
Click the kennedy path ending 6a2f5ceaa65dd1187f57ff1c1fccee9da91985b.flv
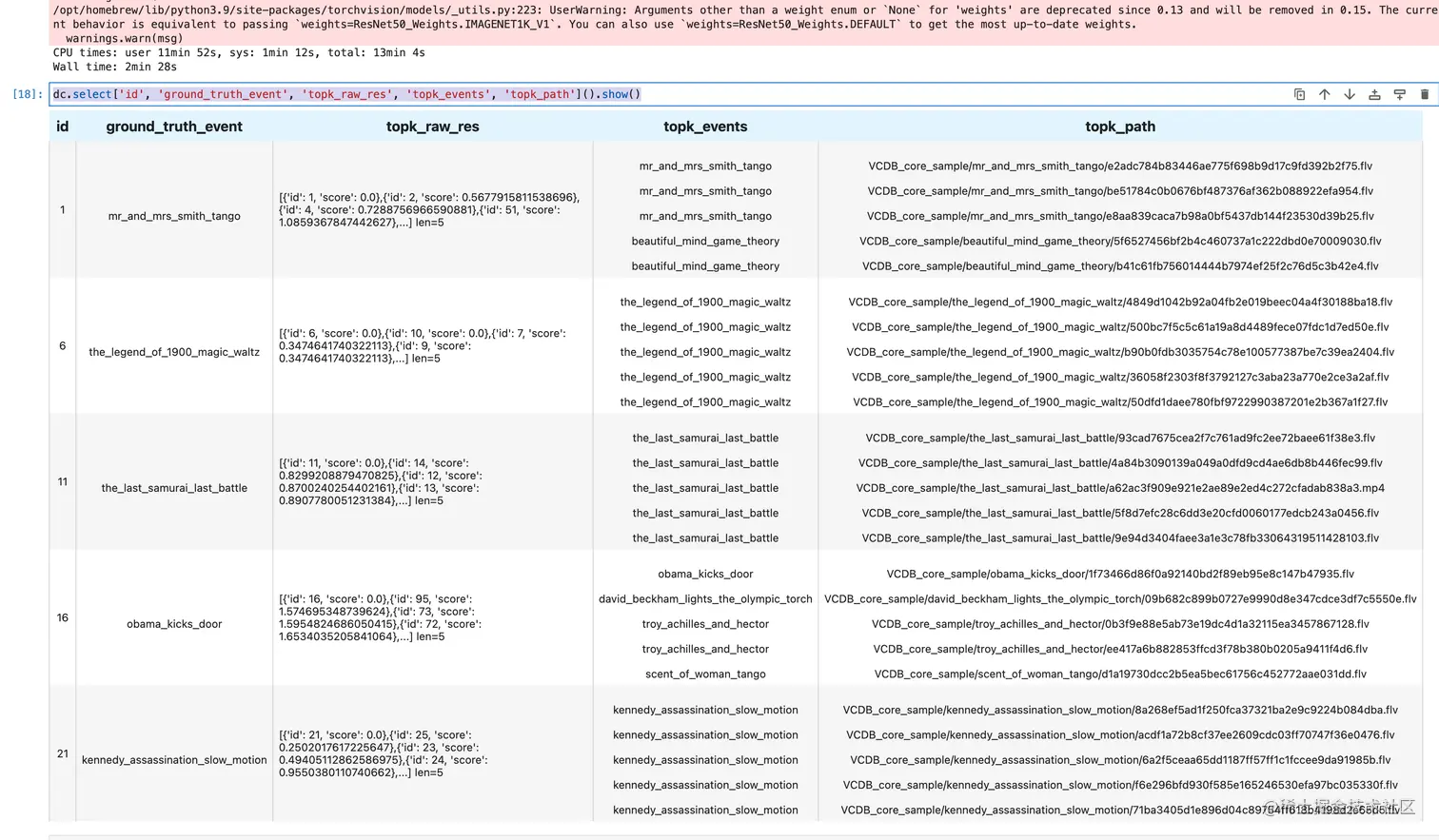point(1120,760)
